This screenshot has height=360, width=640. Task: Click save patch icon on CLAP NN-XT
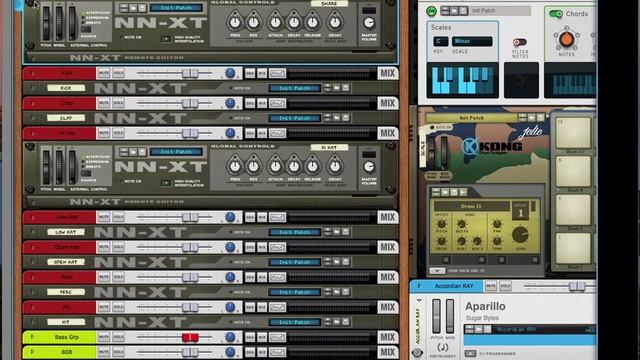point(346,118)
